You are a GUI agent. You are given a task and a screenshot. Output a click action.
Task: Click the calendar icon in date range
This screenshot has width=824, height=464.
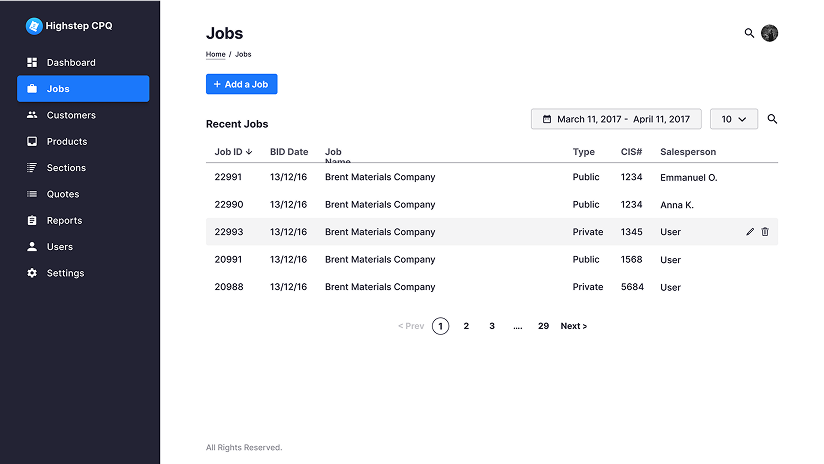[546, 119]
